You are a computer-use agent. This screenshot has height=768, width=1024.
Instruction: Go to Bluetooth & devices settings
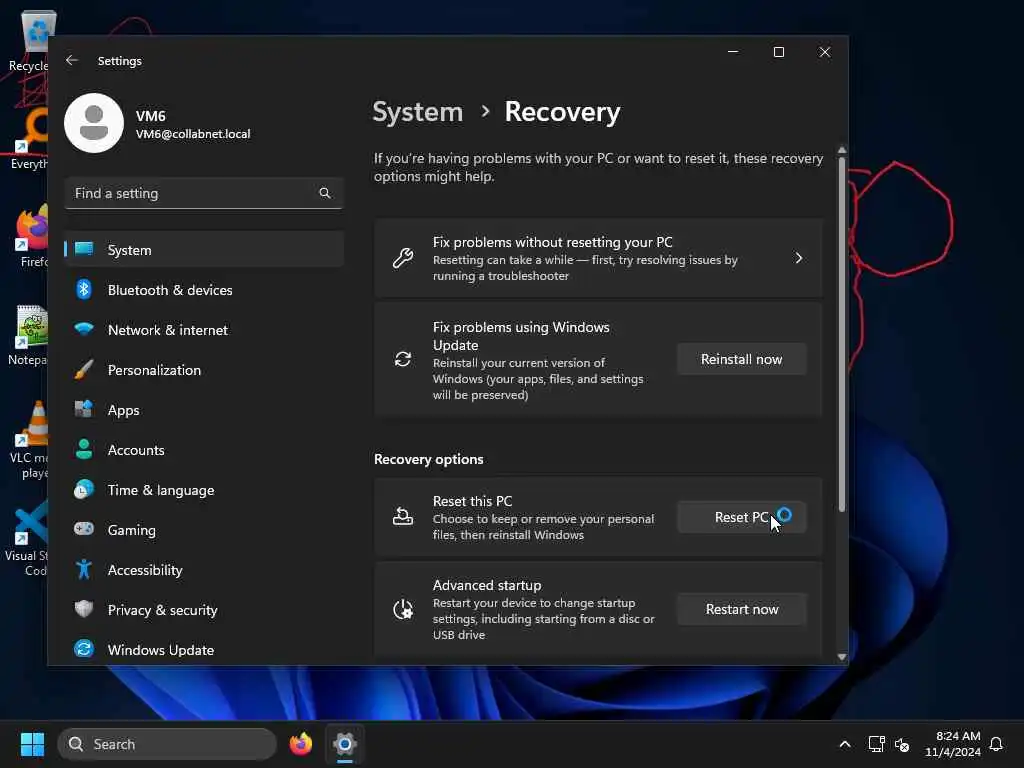coord(204,289)
